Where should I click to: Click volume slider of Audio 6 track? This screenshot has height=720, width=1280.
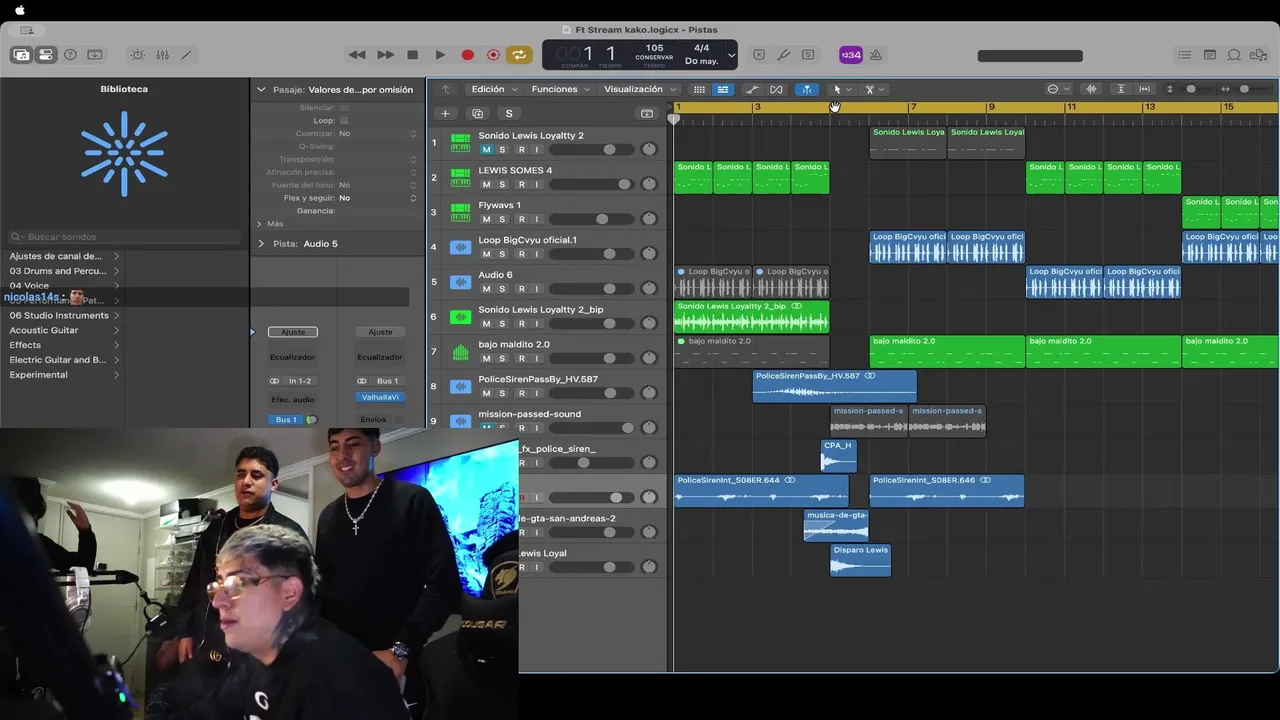(x=591, y=289)
